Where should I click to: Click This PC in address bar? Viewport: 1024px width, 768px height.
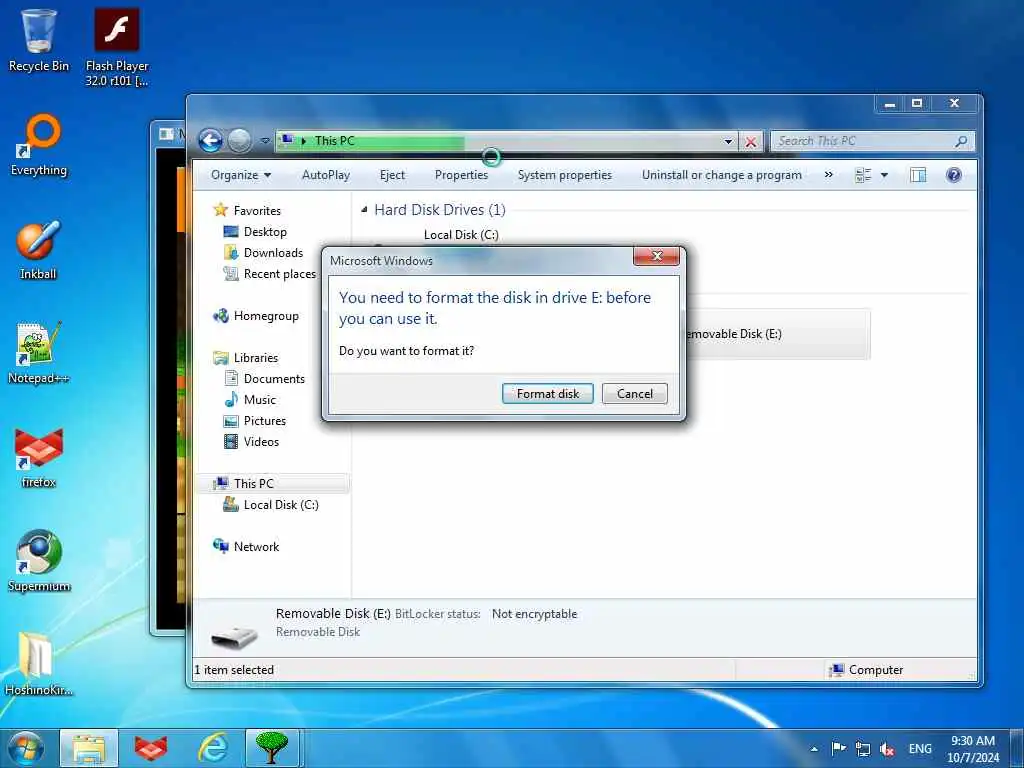point(334,141)
